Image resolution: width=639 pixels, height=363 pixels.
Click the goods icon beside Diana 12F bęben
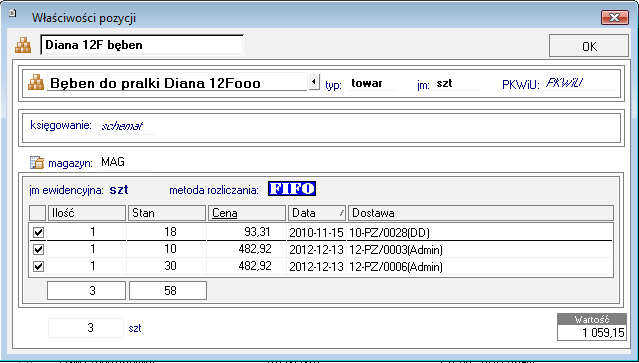(x=23, y=45)
